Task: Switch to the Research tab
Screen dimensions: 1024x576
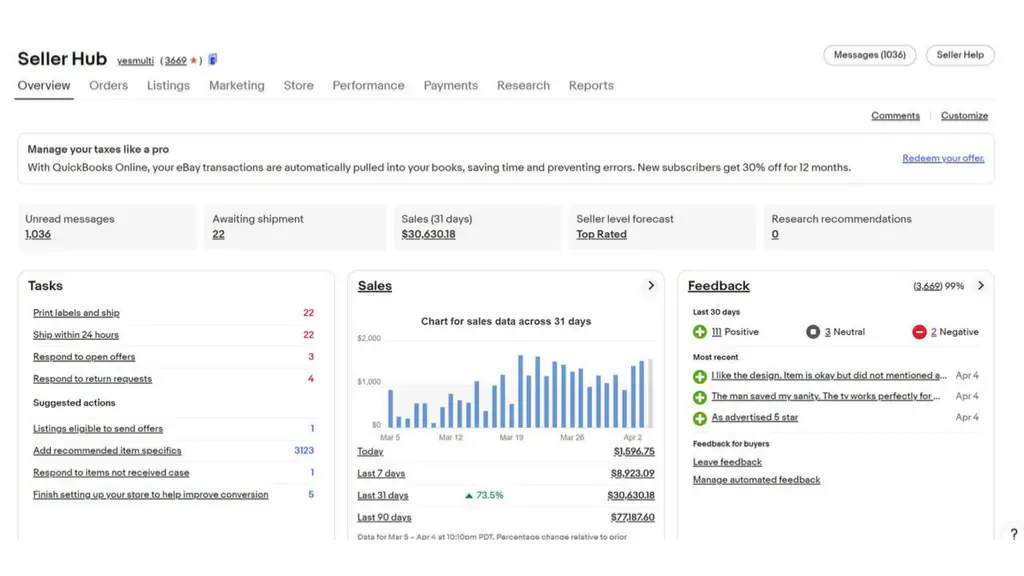Action: 523,86
